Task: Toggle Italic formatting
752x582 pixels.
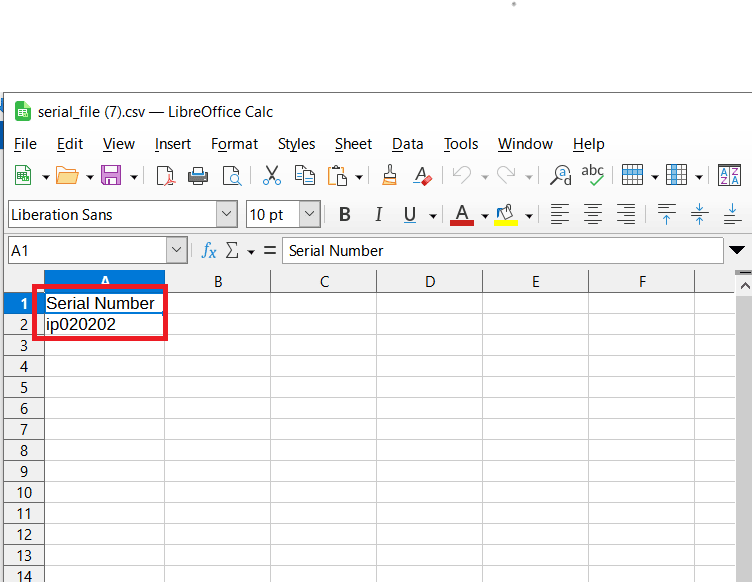Action: [x=378, y=214]
